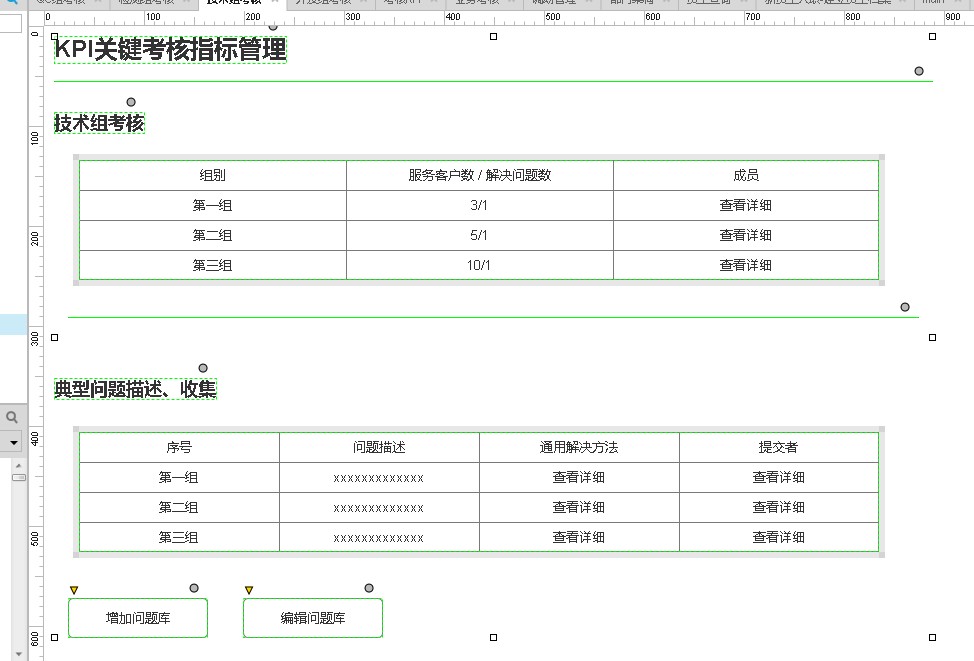This screenshot has height=661, width=974.
Task: Click the 通用解决方法 column header cell
Action: (578, 447)
